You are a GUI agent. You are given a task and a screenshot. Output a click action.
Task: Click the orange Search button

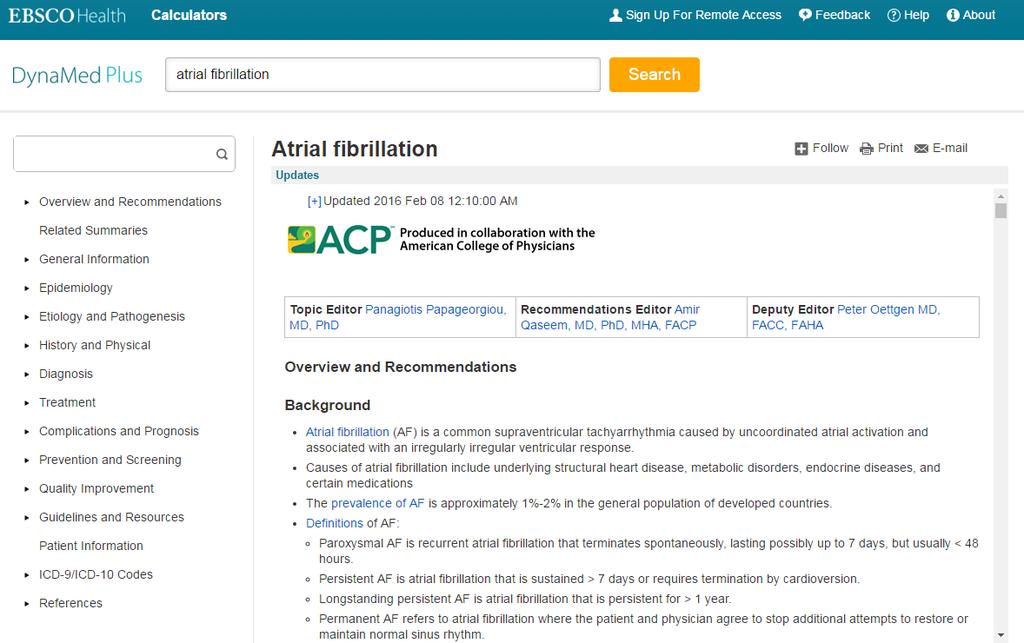tap(654, 74)
